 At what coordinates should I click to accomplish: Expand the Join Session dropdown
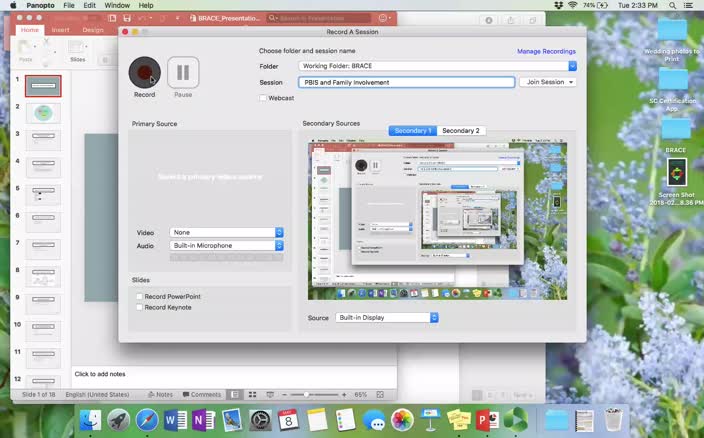[x=548, y=82]
